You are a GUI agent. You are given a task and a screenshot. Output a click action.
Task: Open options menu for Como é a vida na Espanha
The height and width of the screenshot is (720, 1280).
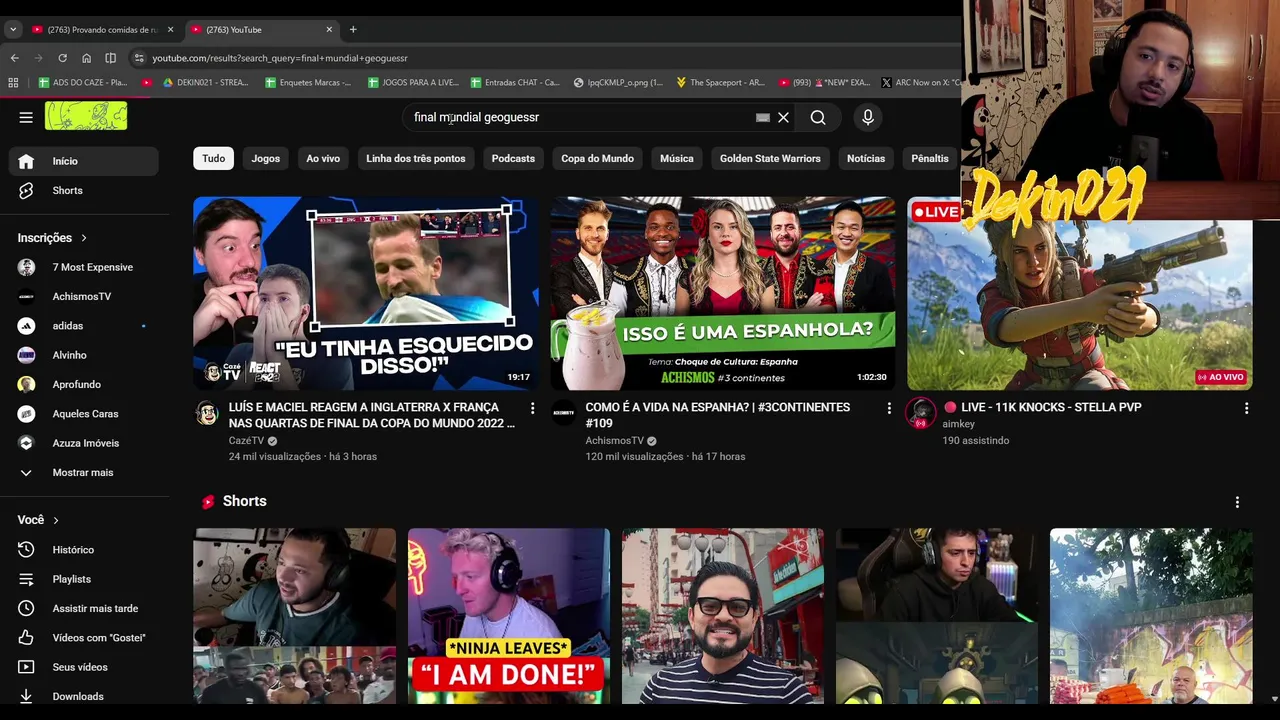(889, 408)
